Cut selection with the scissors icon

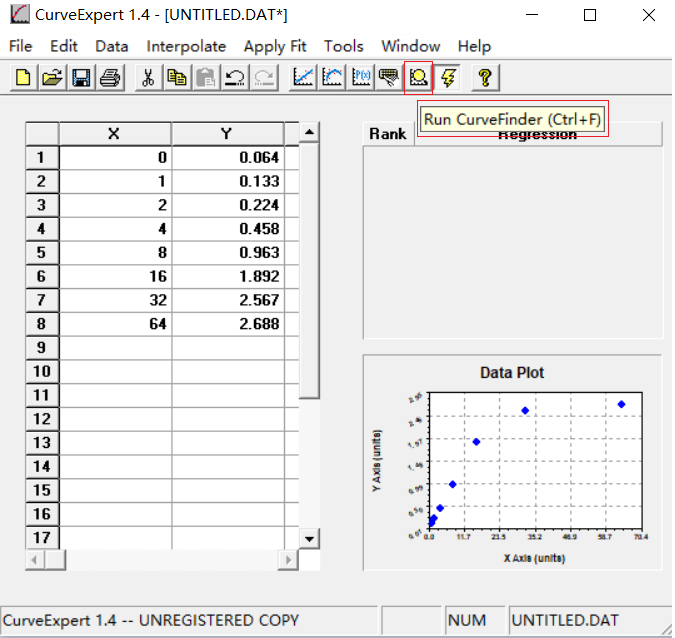point(148,77)
